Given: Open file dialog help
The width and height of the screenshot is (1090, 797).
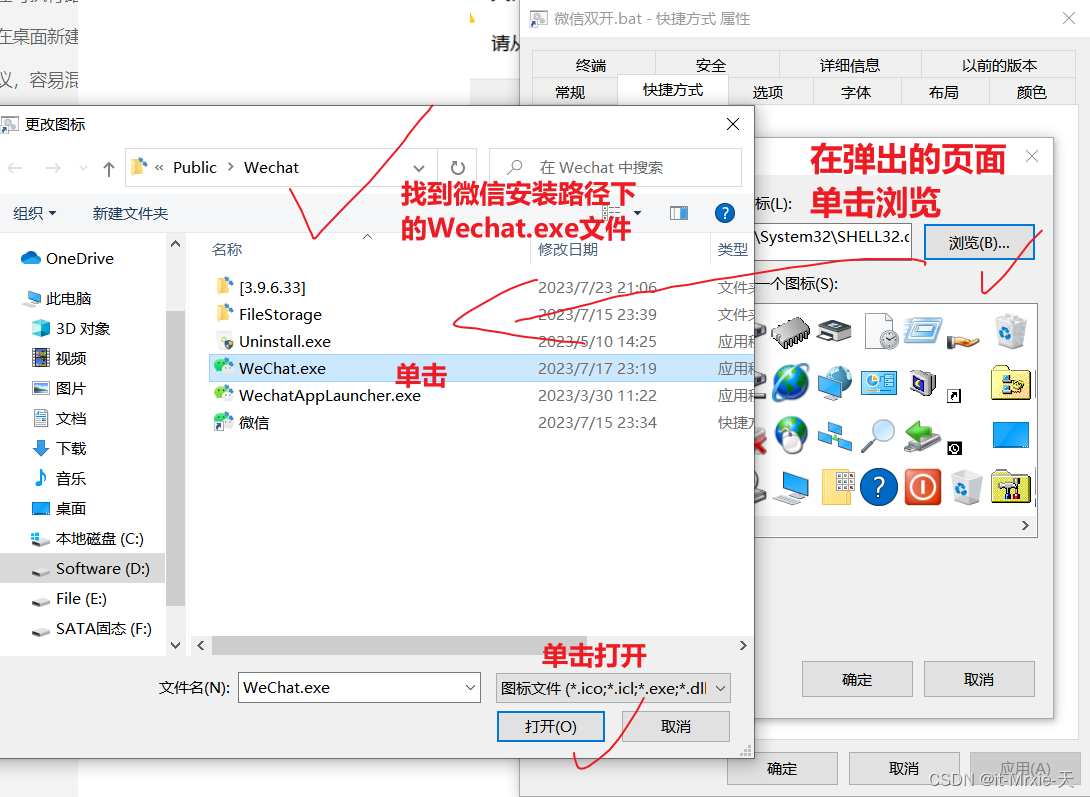Looking at the screenshot, I should (x=724, y=213).
